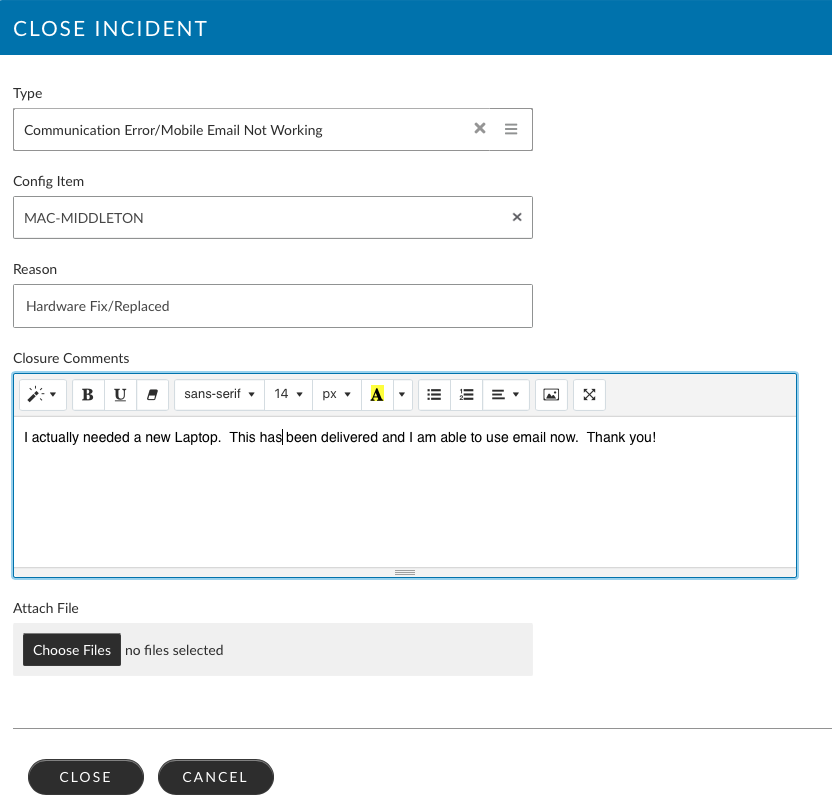Toggle bold formatting in editor
Image resolution: width=832 pixels, height=808 pixels.
(x=88, y=395)
